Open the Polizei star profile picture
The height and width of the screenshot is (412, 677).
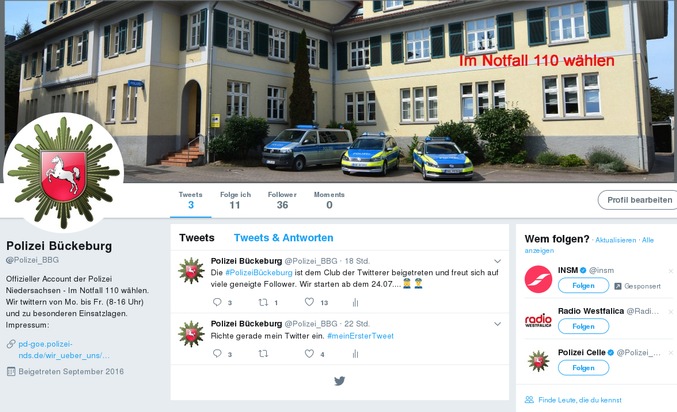tap(63, 173)
